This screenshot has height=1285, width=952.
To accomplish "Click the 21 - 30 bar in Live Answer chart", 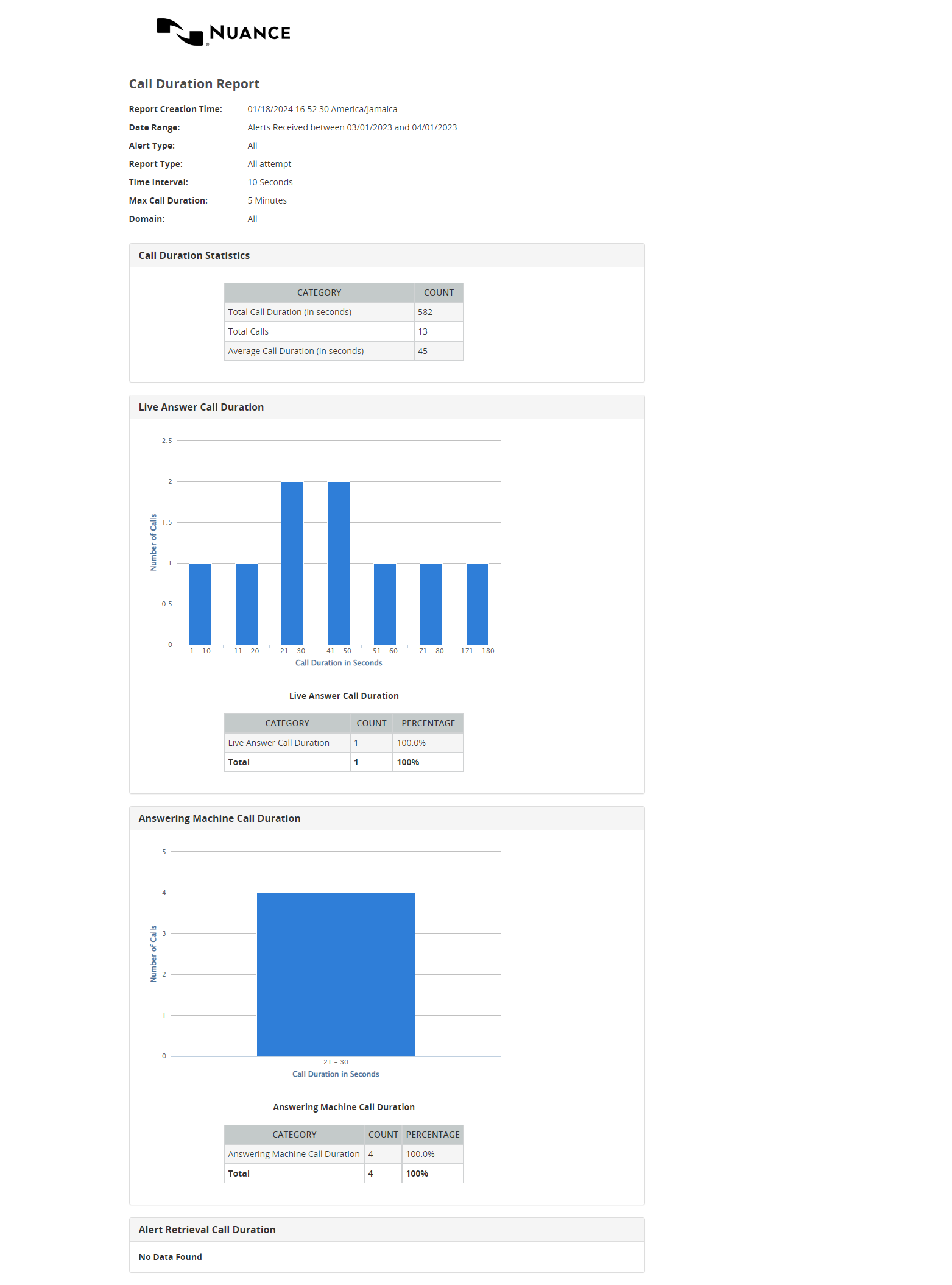I will 292,563.
